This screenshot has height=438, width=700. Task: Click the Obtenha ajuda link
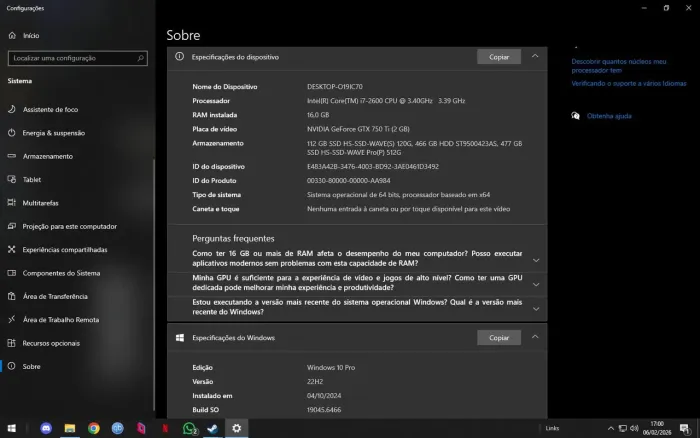click(x=609, y=116)
